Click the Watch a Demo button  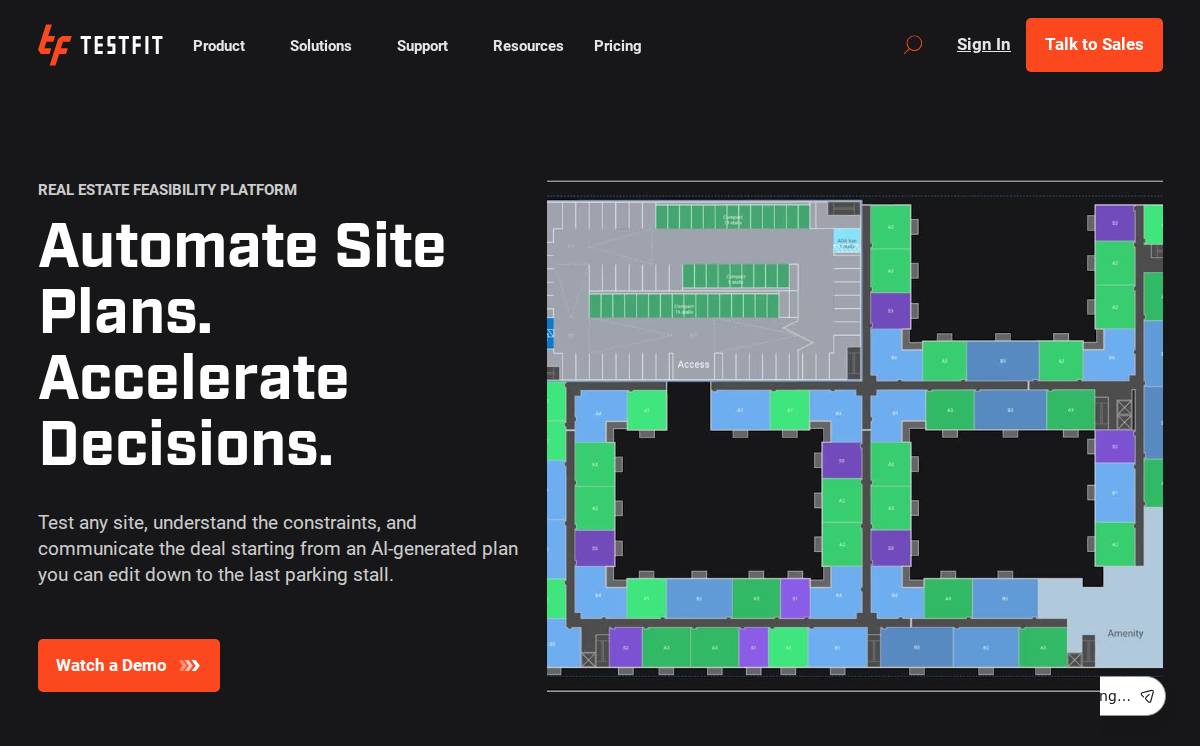(129, 665)
